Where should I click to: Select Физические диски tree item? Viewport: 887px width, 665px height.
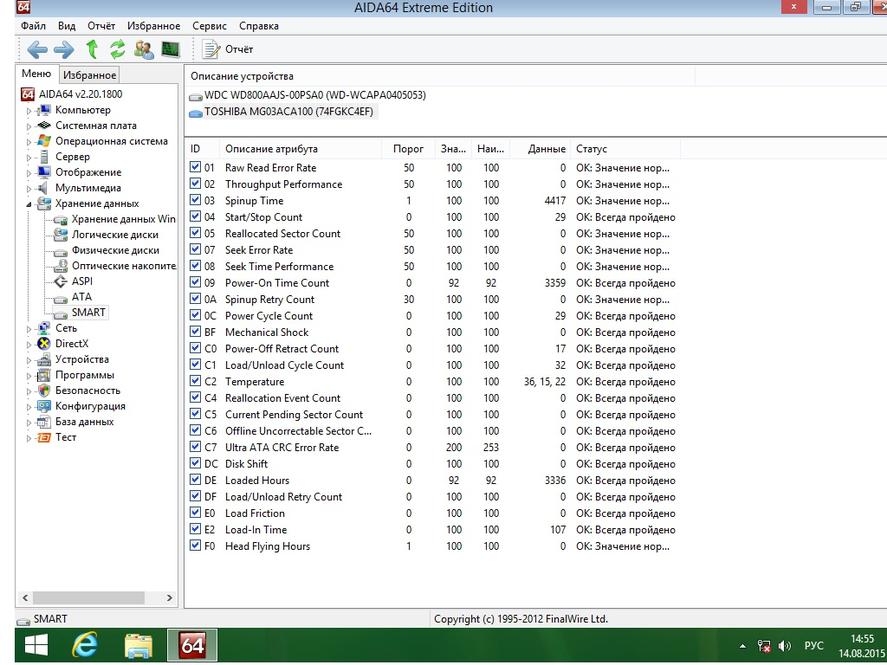tap(115, 250)
